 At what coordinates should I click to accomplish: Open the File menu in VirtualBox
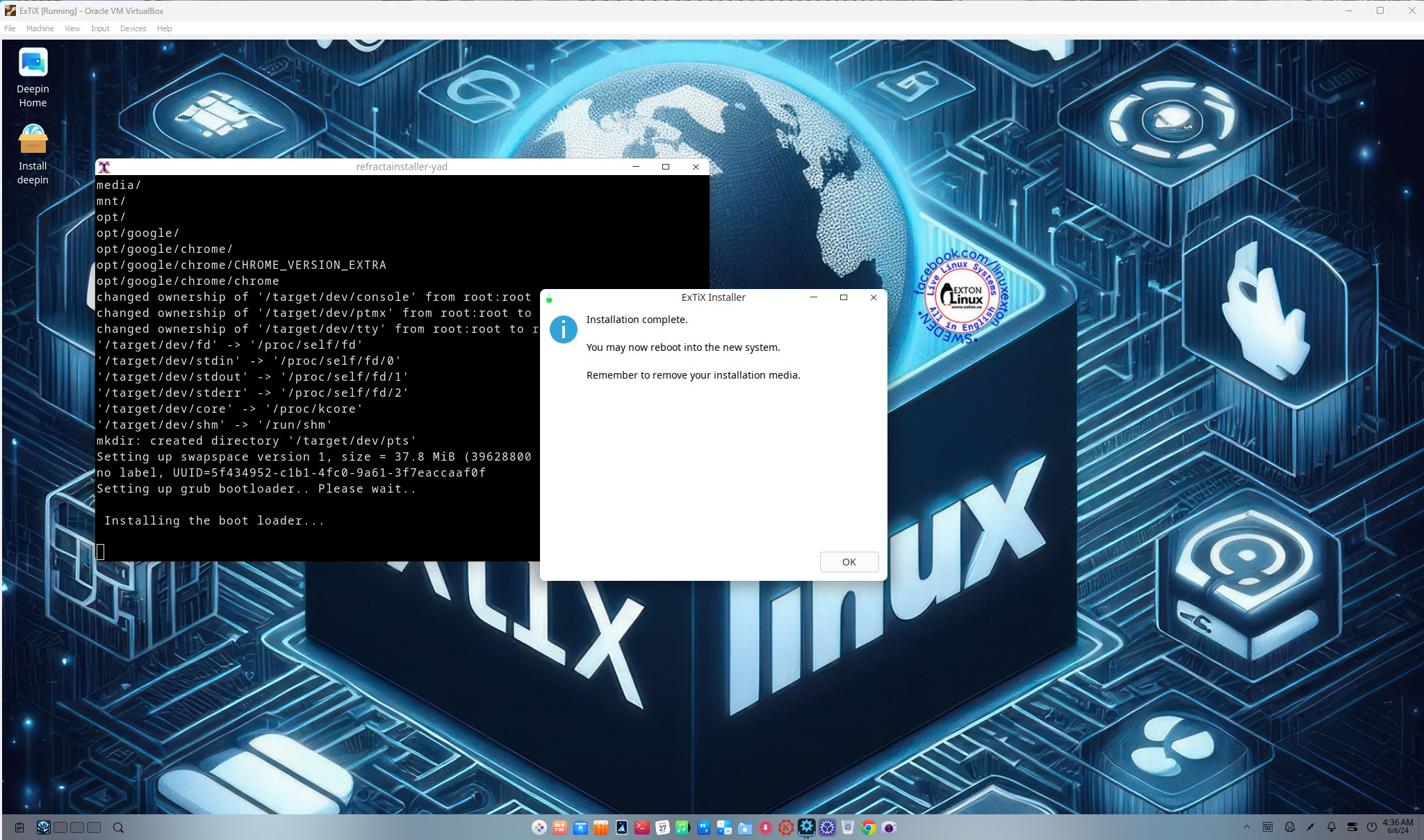tap(10, 28)
